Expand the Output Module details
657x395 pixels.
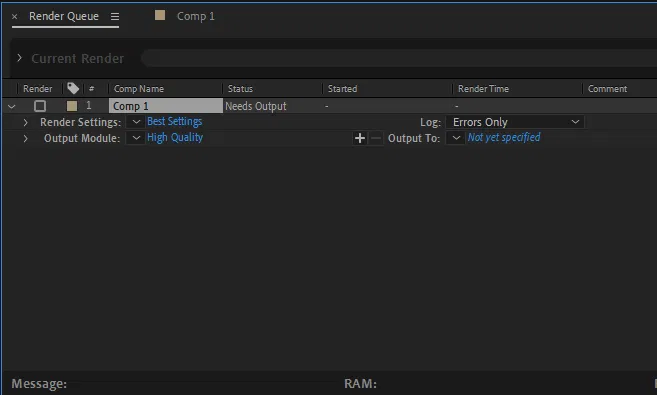26,138
